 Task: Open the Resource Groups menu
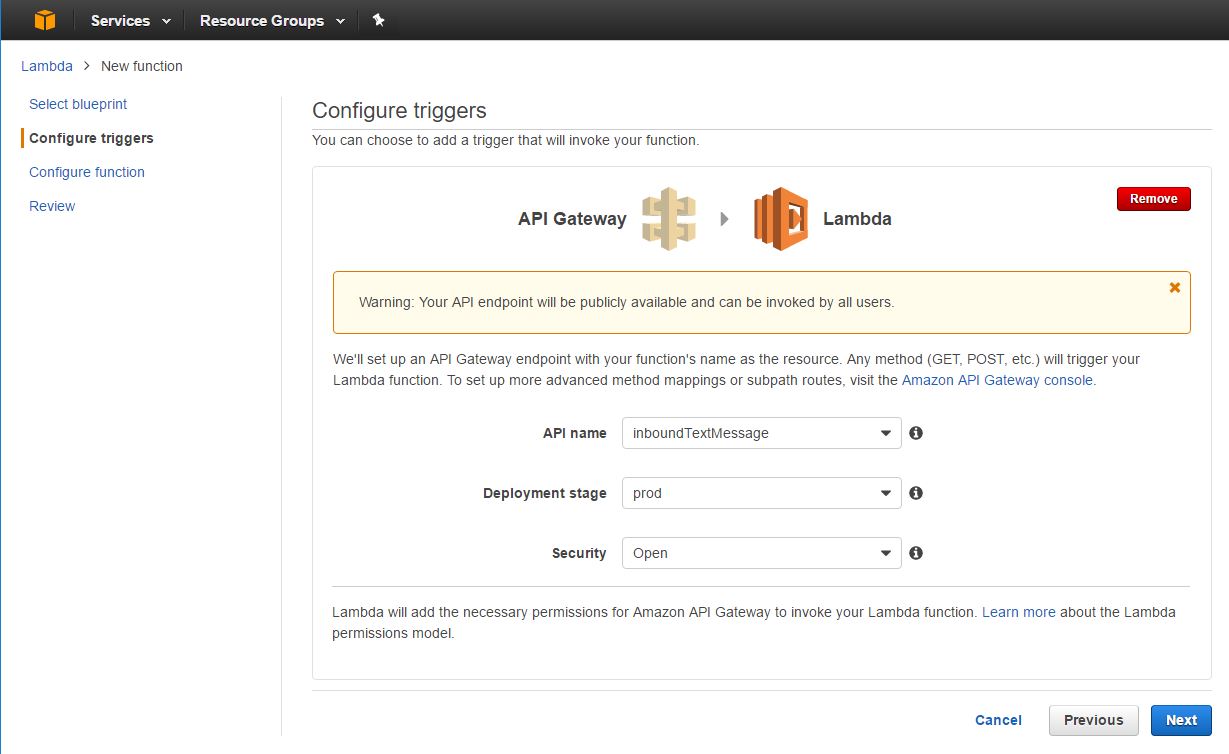pos(272,20)
